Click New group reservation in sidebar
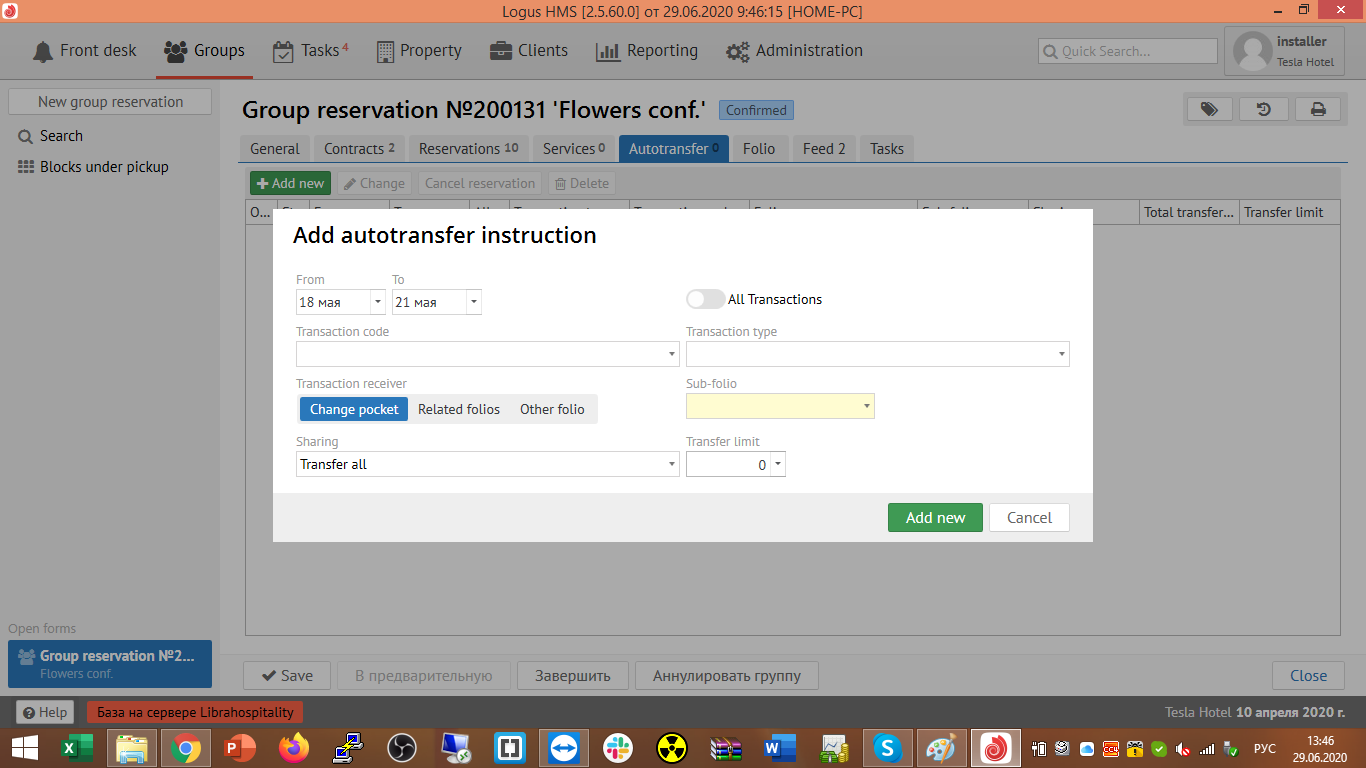The height and width of the screenshot is (768, 1366). [x=110, y=102]
